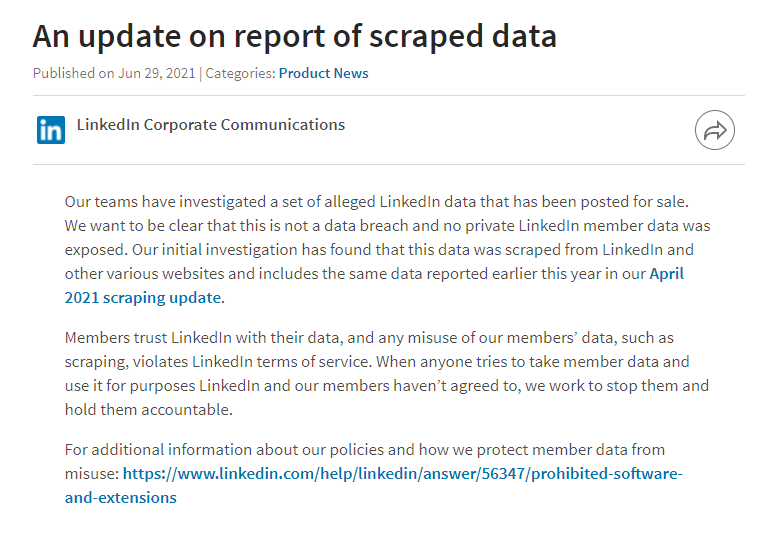Click the 'scraping, violates LinkedIn terms' line
Image resolution: width=765 pixels, height=538 pixels.
pos(377,361)
